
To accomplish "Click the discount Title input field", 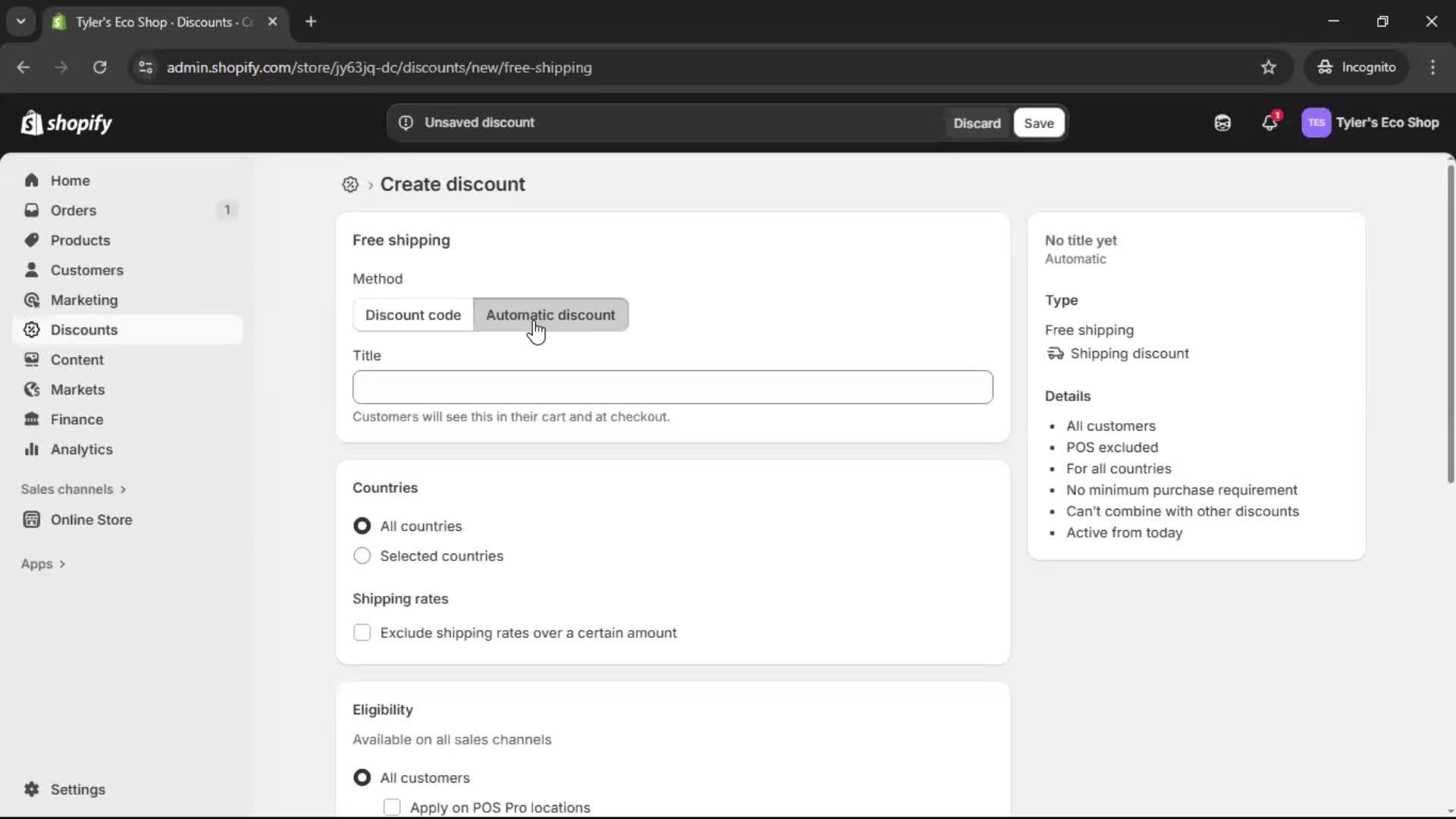I will coord(672,387).
